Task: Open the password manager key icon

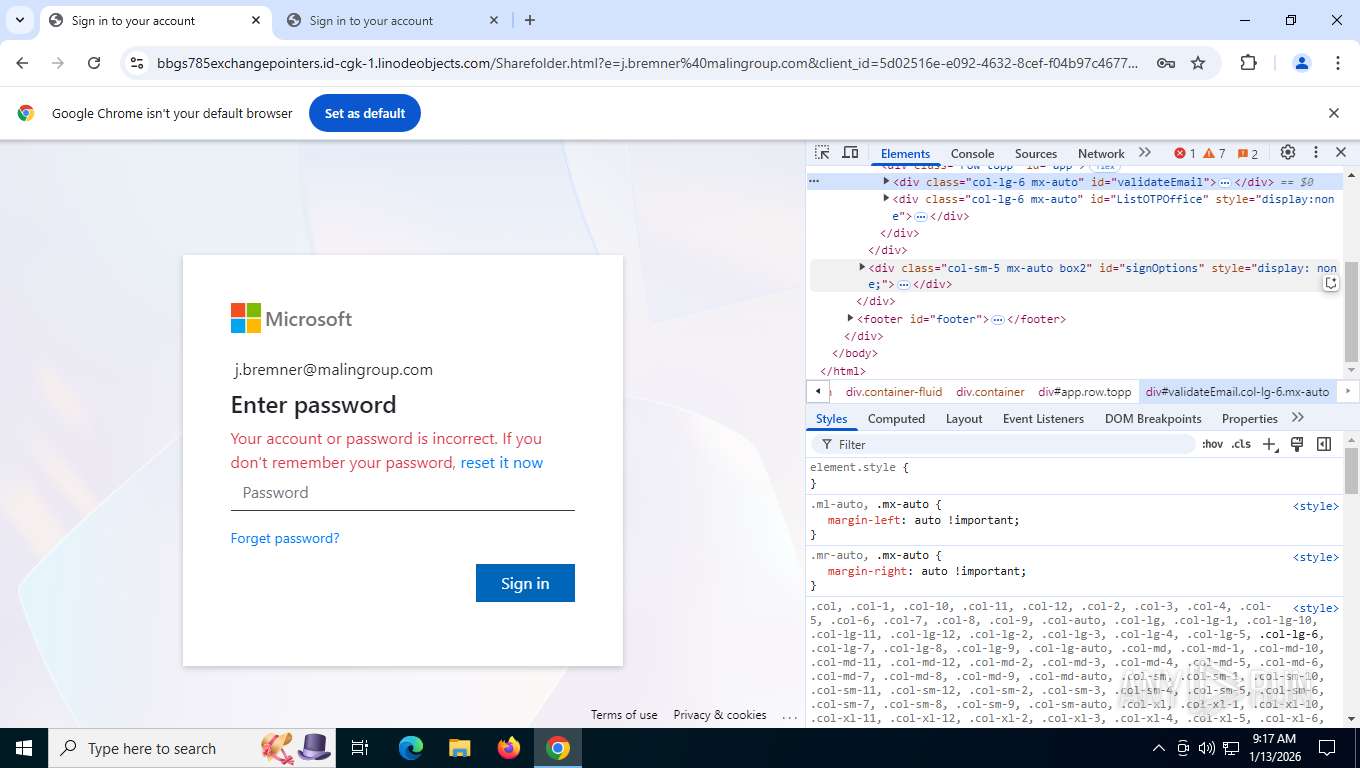Action: coord(1165,63)
